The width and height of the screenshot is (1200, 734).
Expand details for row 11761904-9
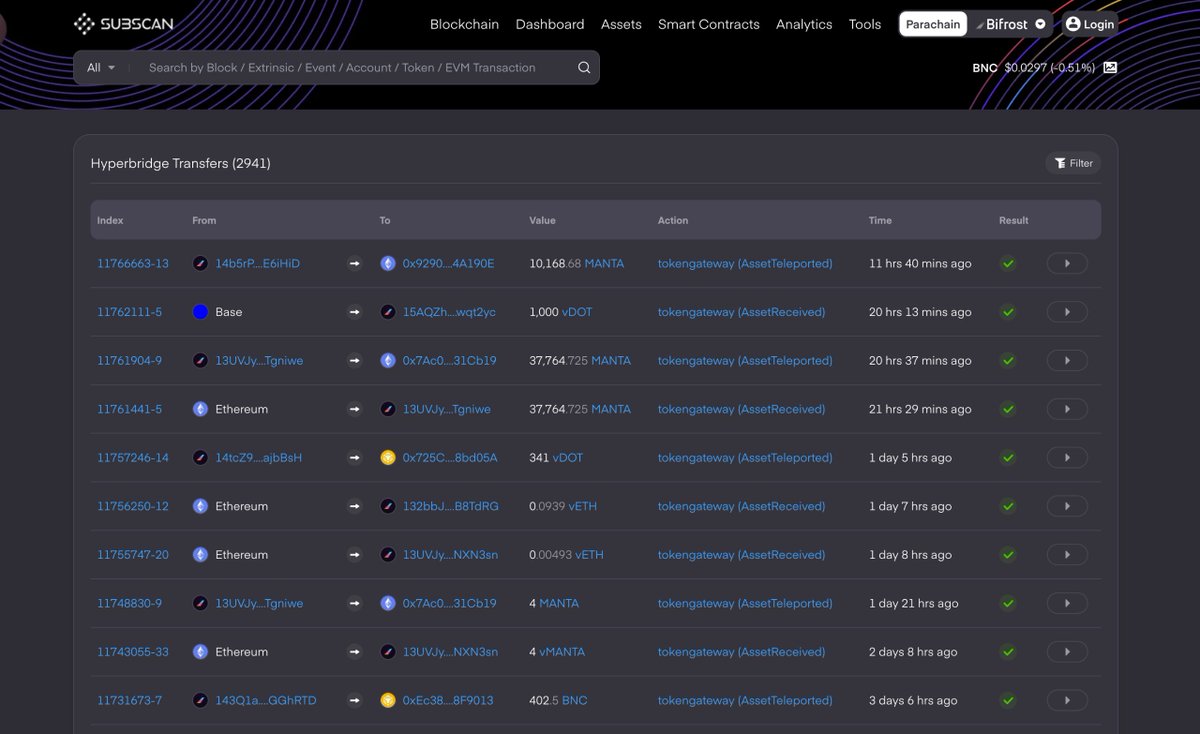1067,361
